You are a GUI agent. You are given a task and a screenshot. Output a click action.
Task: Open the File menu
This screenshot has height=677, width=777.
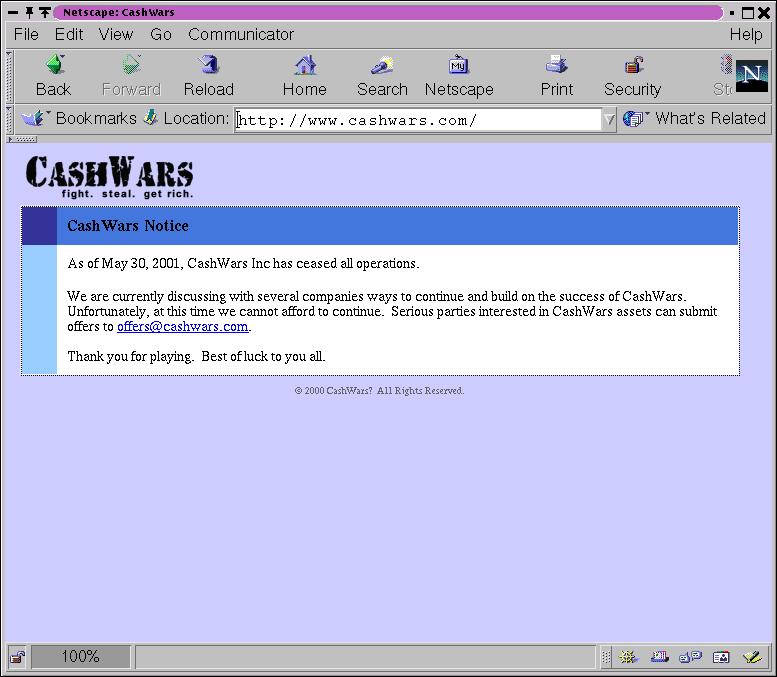pyautogui.click(x=26, y=34)
